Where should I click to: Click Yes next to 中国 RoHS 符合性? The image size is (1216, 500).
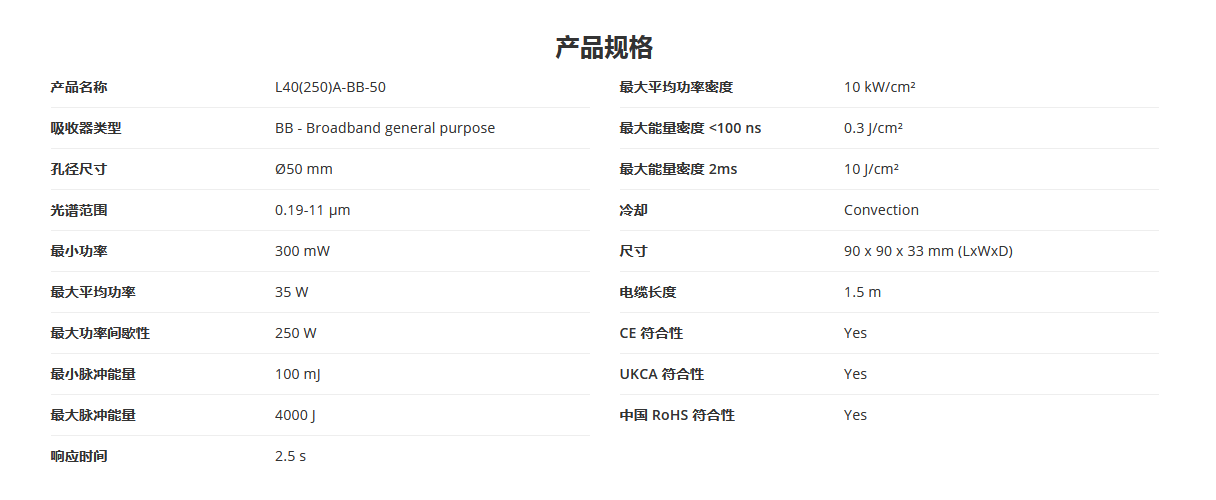click(x=855, y=415)
